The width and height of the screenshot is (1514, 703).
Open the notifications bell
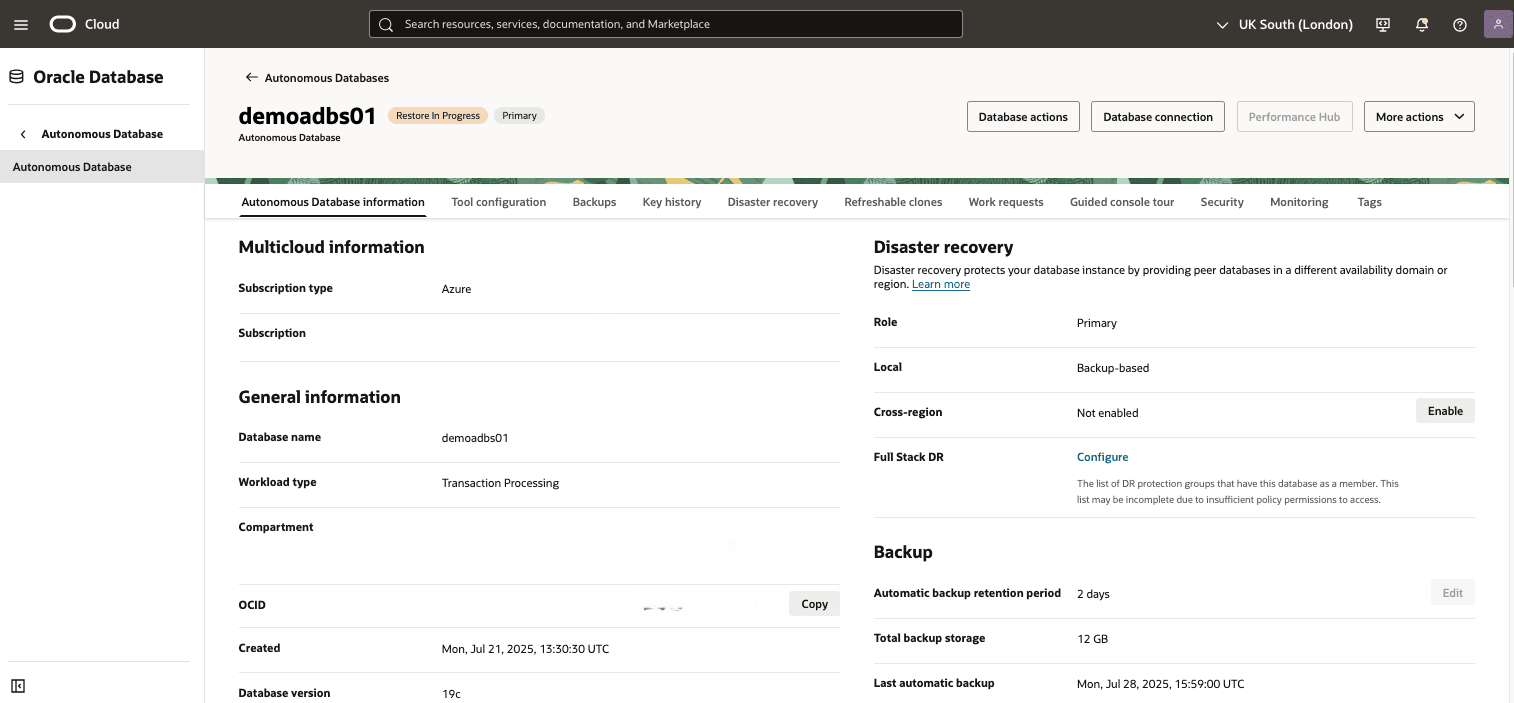[x=1421, y=24]
